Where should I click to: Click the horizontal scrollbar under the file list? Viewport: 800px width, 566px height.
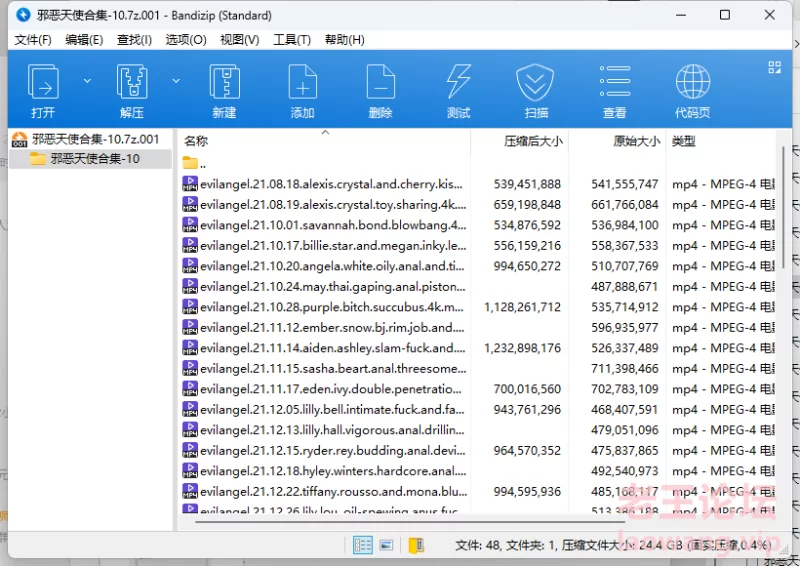[410, 522]
